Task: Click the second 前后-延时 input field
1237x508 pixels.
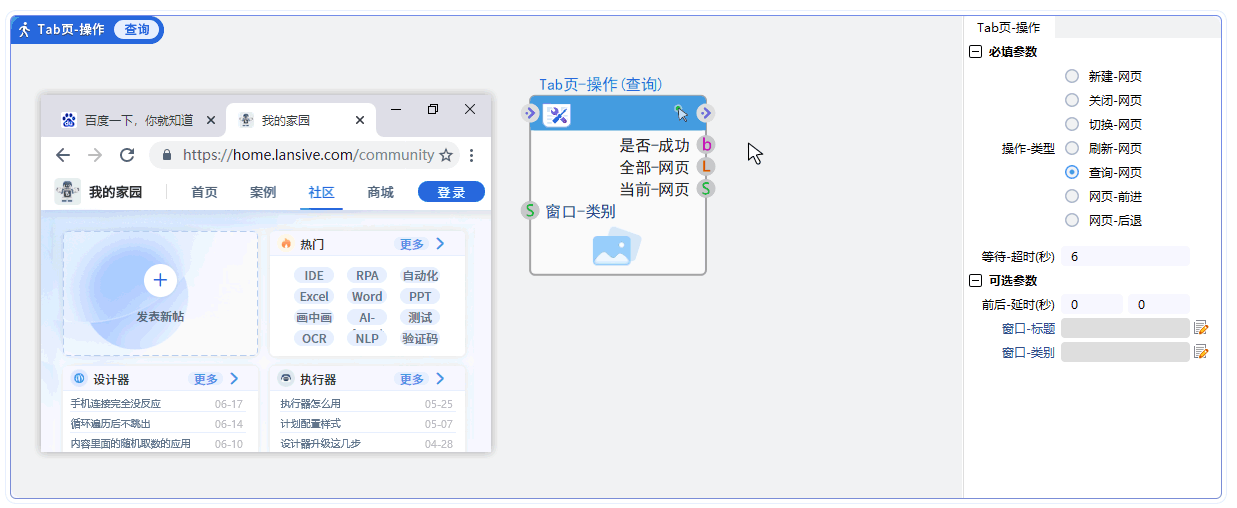Action: [x=1158, y=305]
